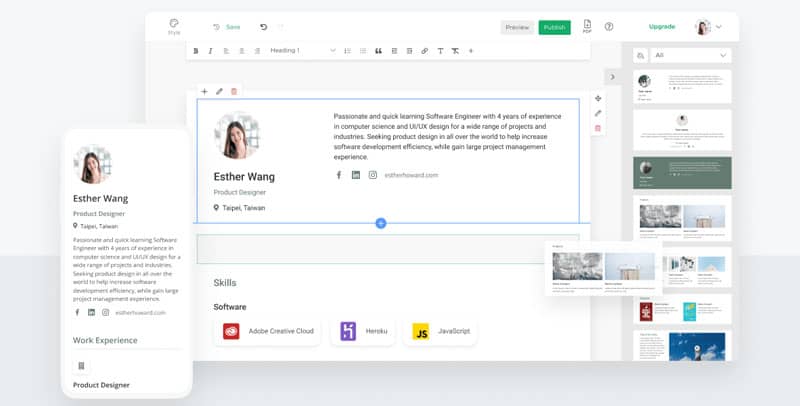Open the Style palette icon
The width and height of the screenshot is (800, 406).
(174, 27)
